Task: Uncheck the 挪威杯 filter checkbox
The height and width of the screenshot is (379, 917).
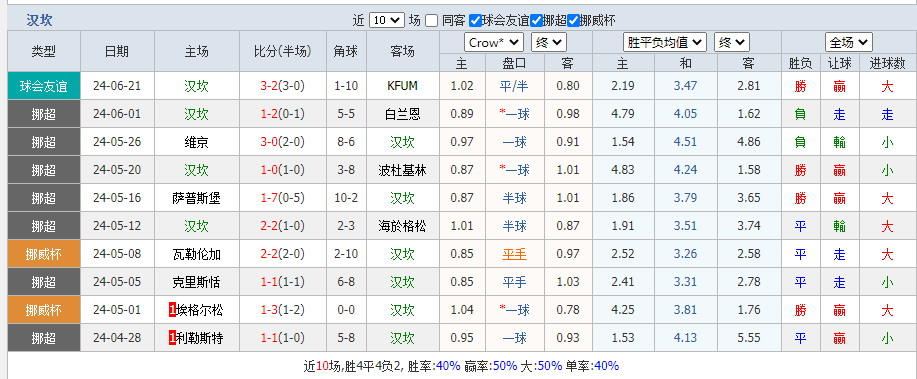Action: 573,20
